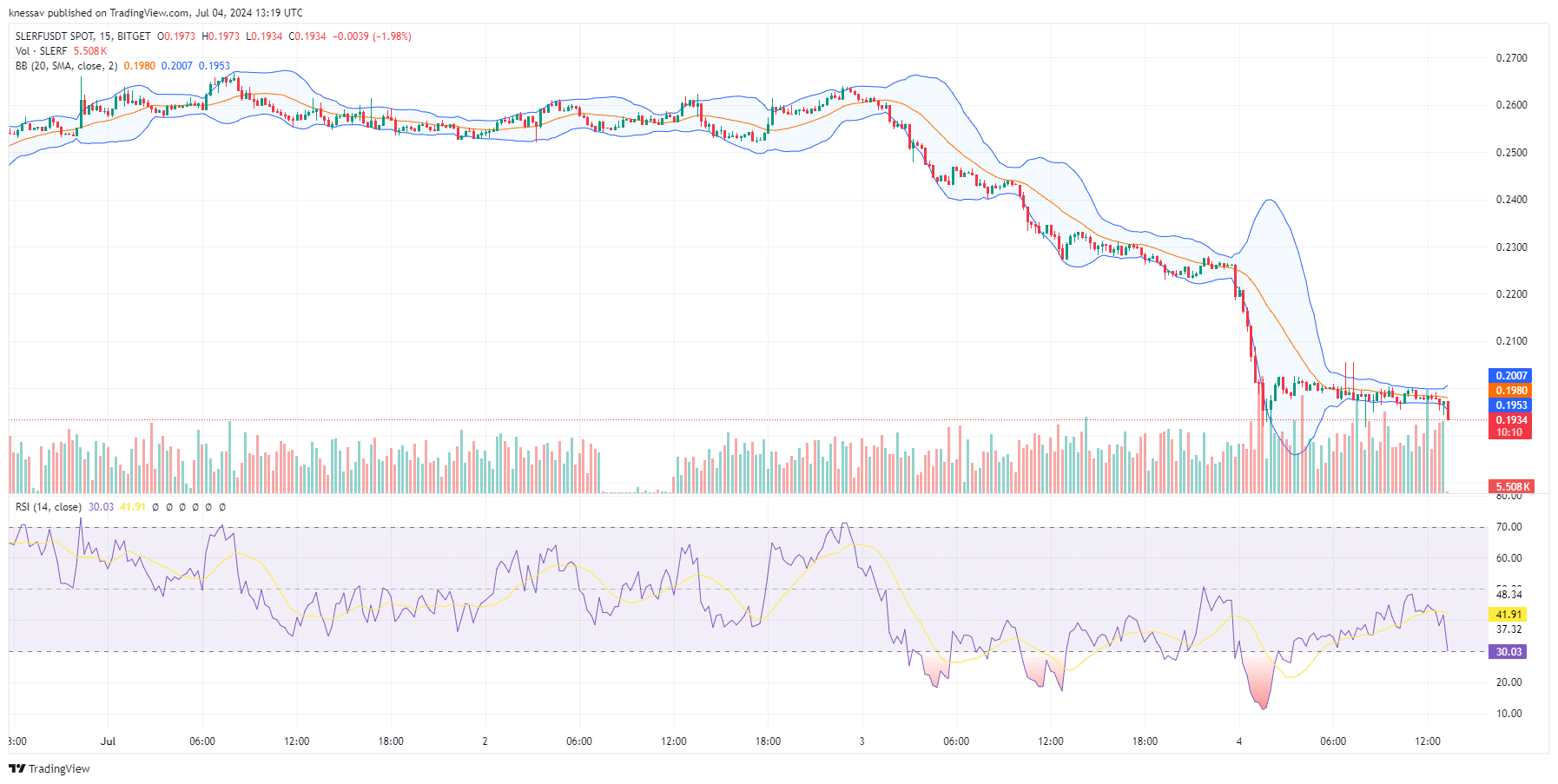Click the 0.2300 price axis label

1511,247
